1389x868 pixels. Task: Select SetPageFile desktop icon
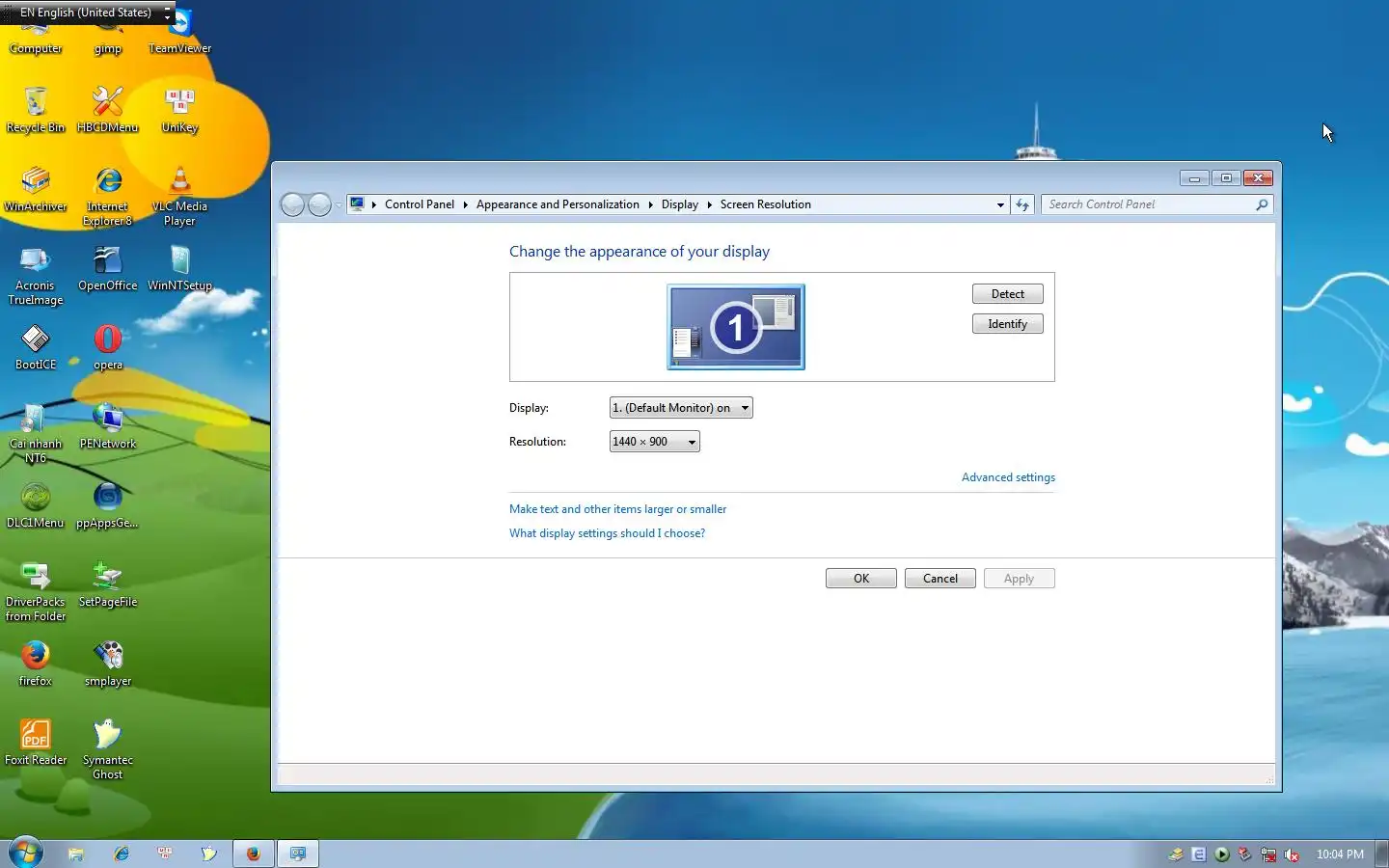pyautogui.click(x=107, y=583)
